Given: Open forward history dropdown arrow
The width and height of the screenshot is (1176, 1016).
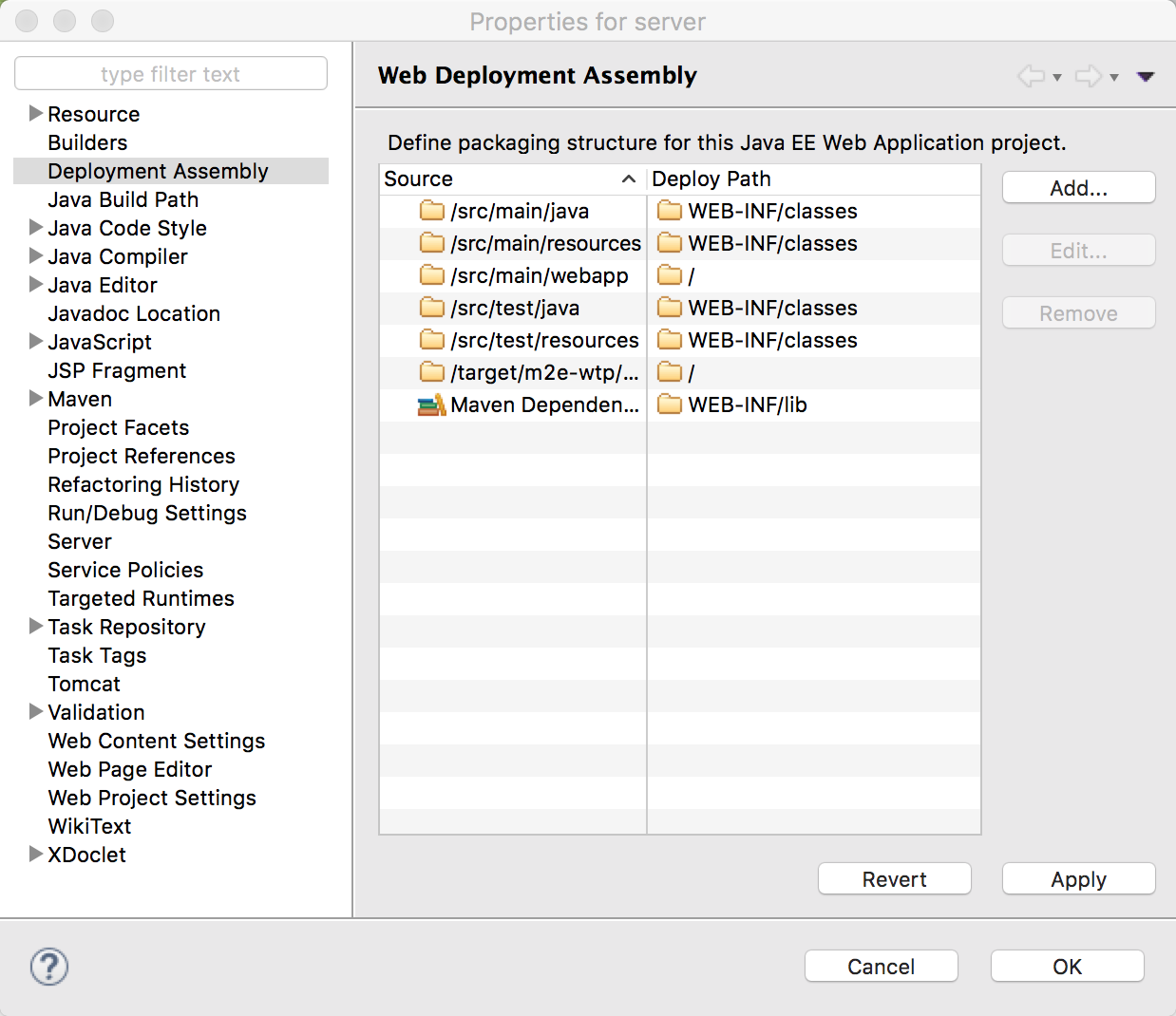Looking at the screenshot, I should pyautogui.click(x=1114, y=78).
